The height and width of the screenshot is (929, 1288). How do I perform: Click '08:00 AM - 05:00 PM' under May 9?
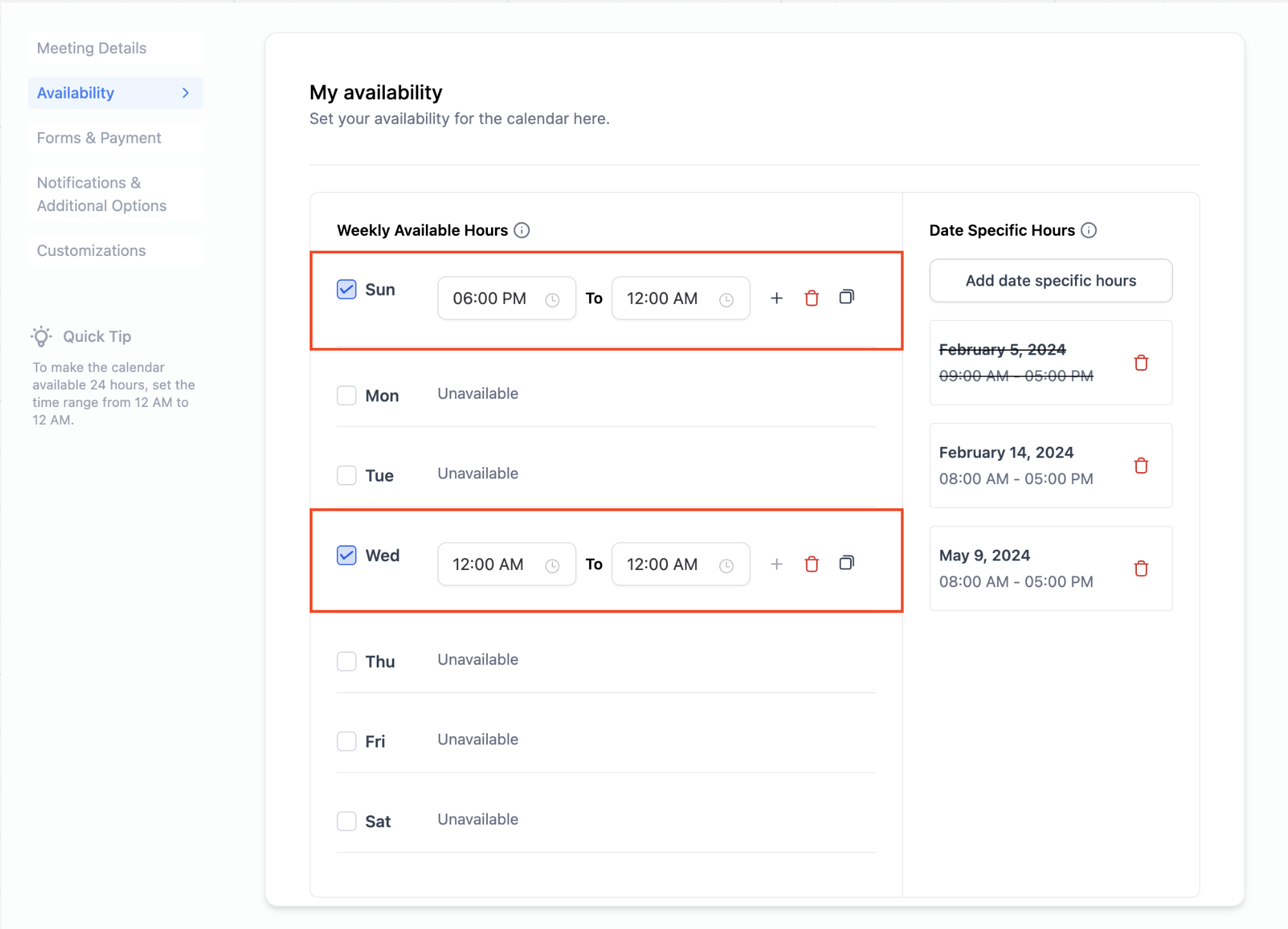click(x=1016, y=582)
